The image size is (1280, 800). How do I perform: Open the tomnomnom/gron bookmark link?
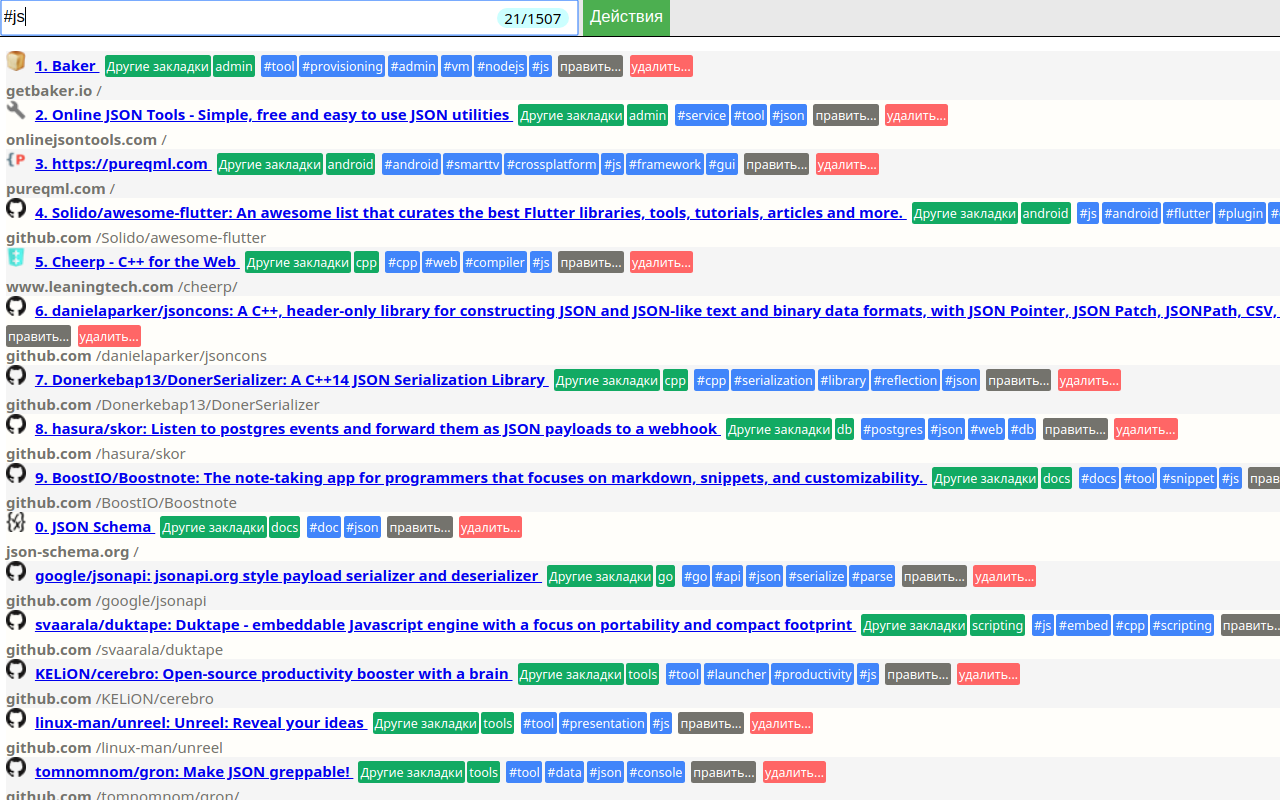[194, 772]
